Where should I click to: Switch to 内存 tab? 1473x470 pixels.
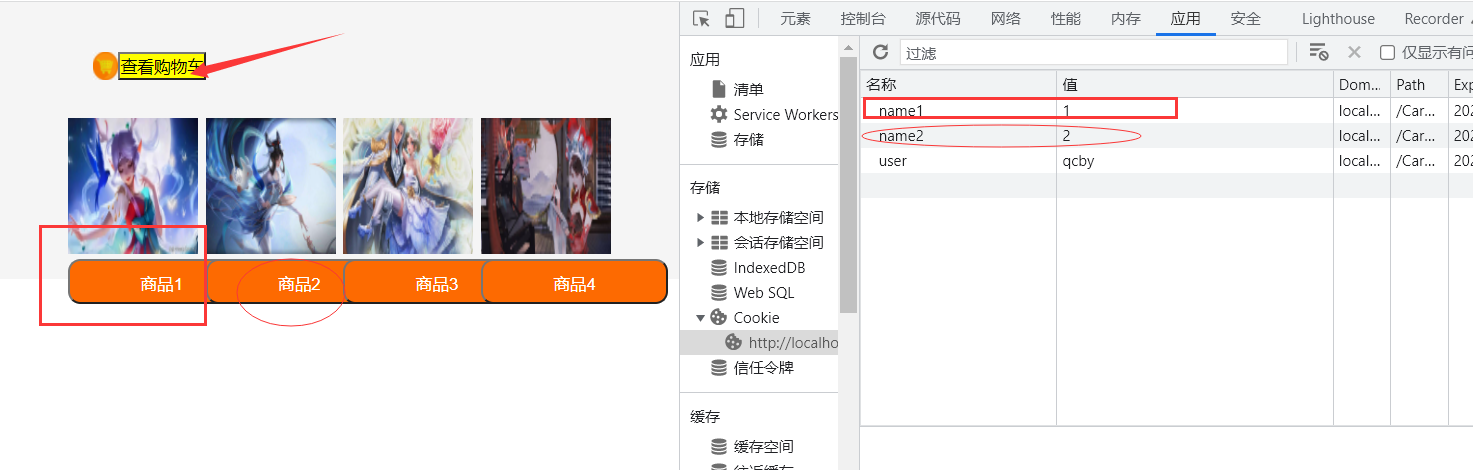pyautogui.click(x=1126, y=18)
